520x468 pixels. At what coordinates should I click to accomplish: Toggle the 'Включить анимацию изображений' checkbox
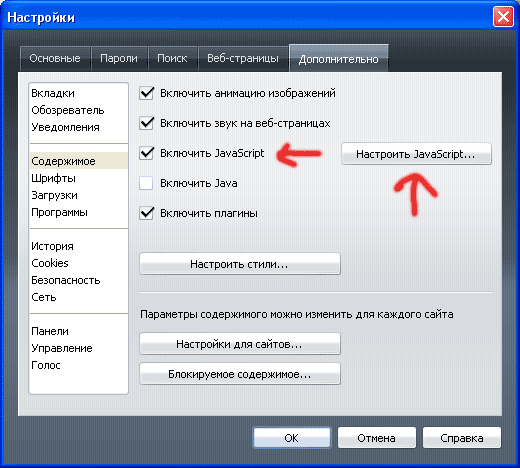[146, 93]
